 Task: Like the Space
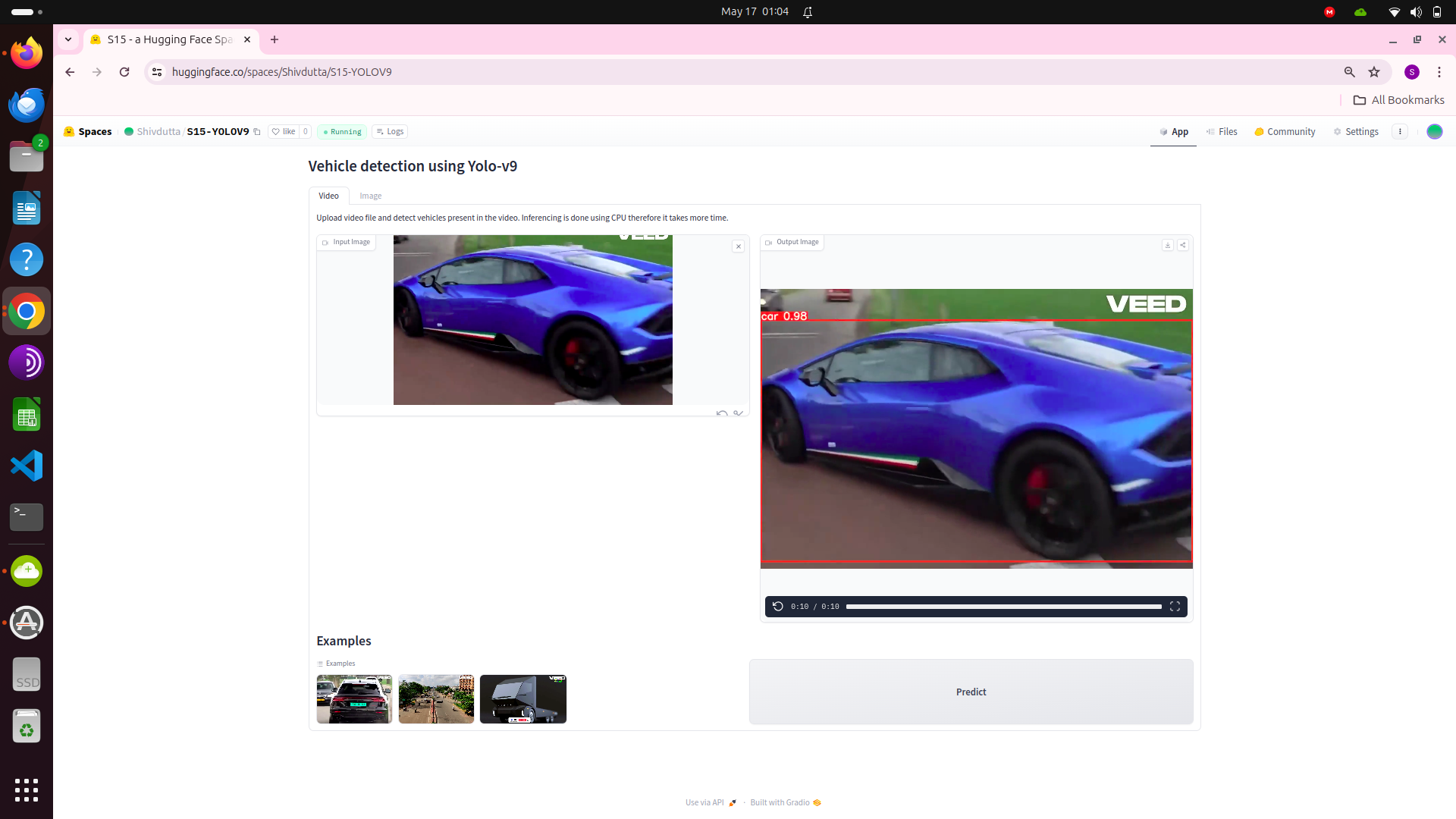284,131
